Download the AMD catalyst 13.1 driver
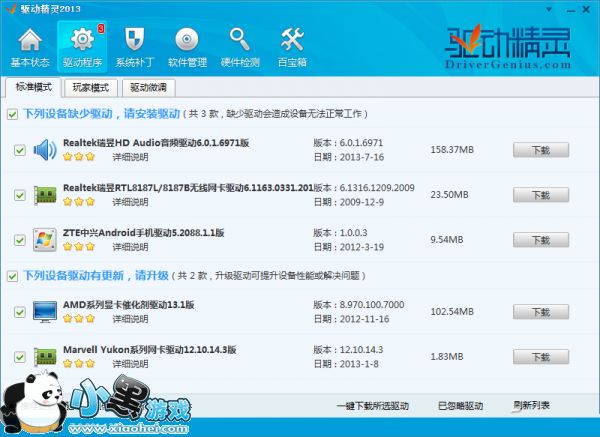The image size is (600, 437). [541, 312]
